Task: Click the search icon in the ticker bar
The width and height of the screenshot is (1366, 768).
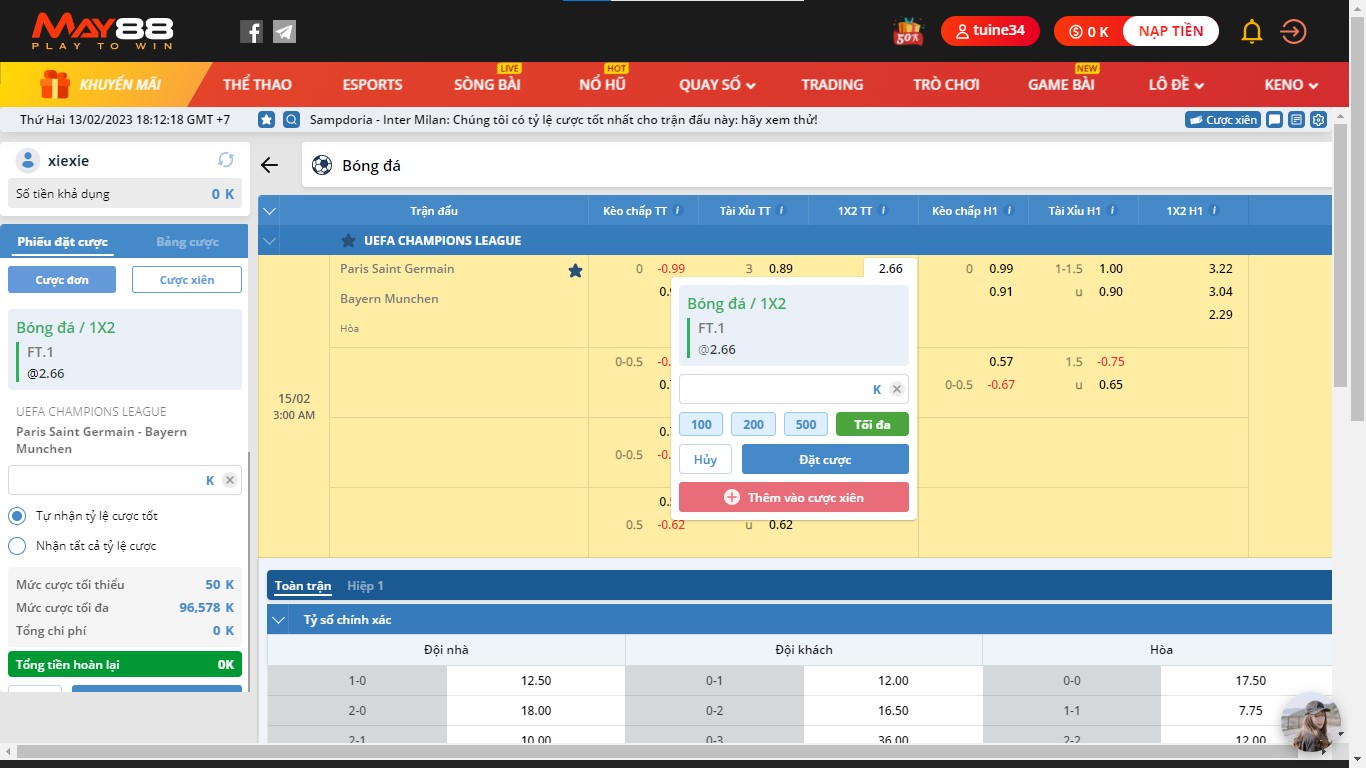Action: pos(291,120)
